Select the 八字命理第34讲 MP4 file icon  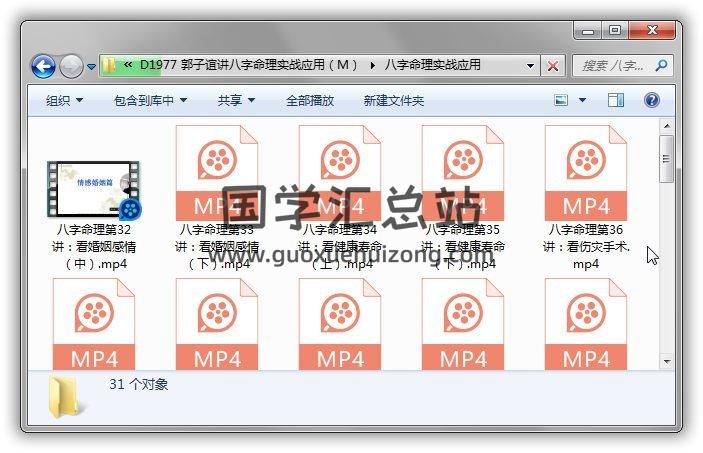pos(340,173)
